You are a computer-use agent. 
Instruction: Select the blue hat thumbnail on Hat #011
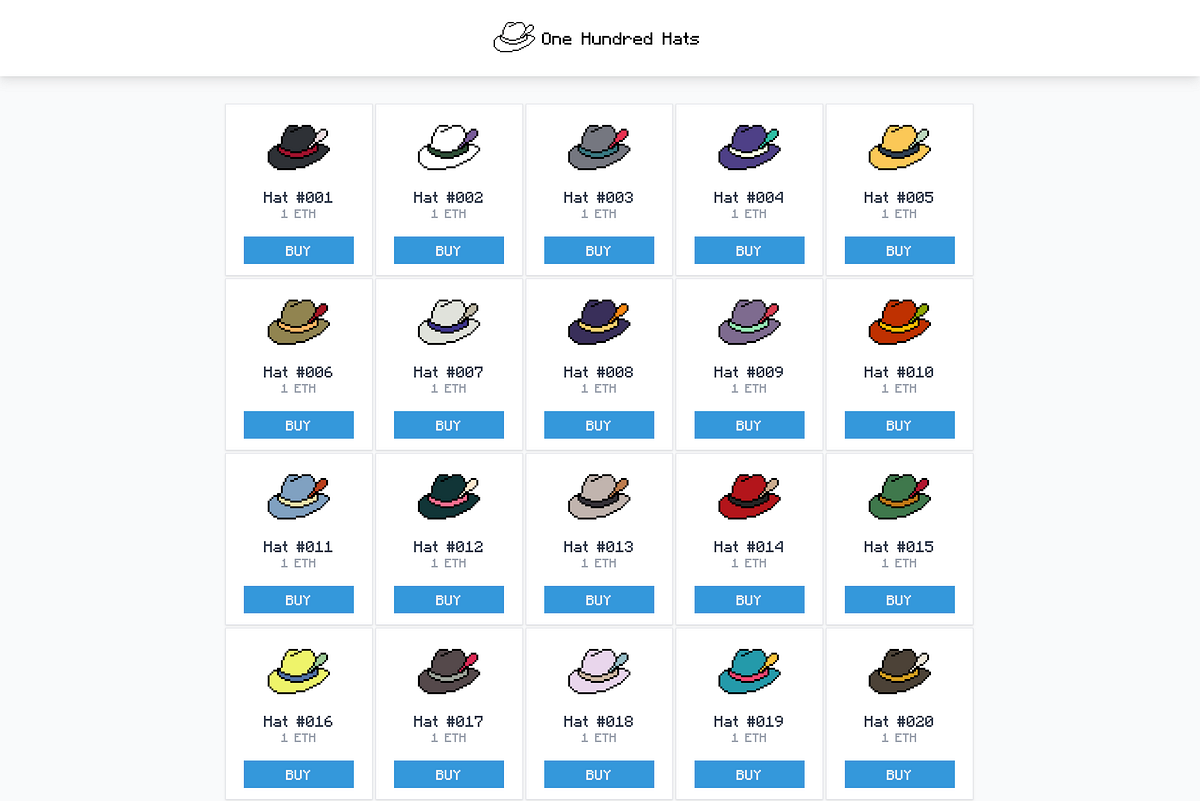tap(298, 495)
